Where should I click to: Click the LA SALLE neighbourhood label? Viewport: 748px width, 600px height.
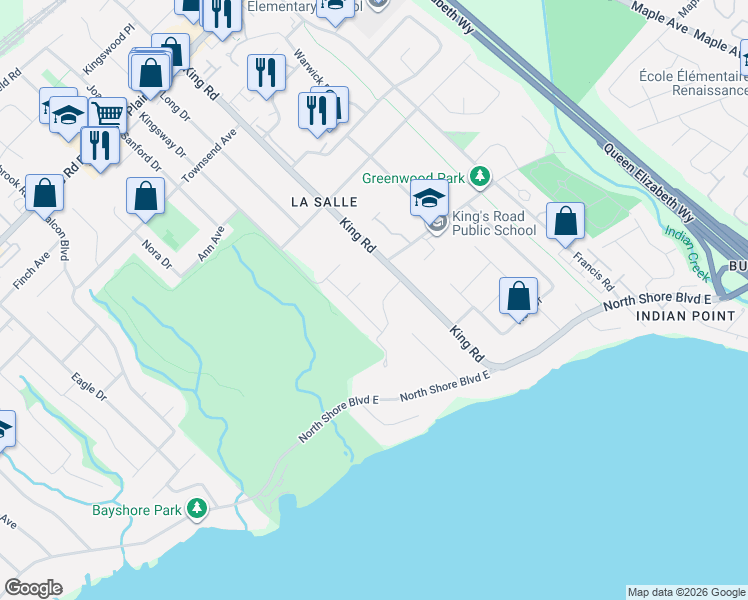click(324, 202)
